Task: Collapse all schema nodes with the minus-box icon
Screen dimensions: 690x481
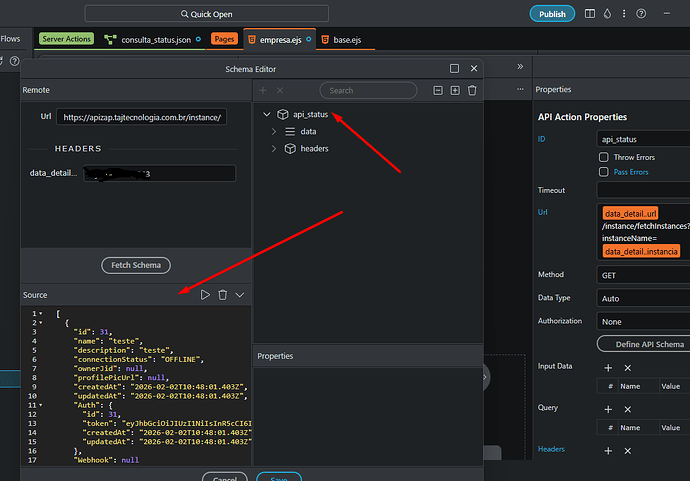Action: [x=437, y=90]
